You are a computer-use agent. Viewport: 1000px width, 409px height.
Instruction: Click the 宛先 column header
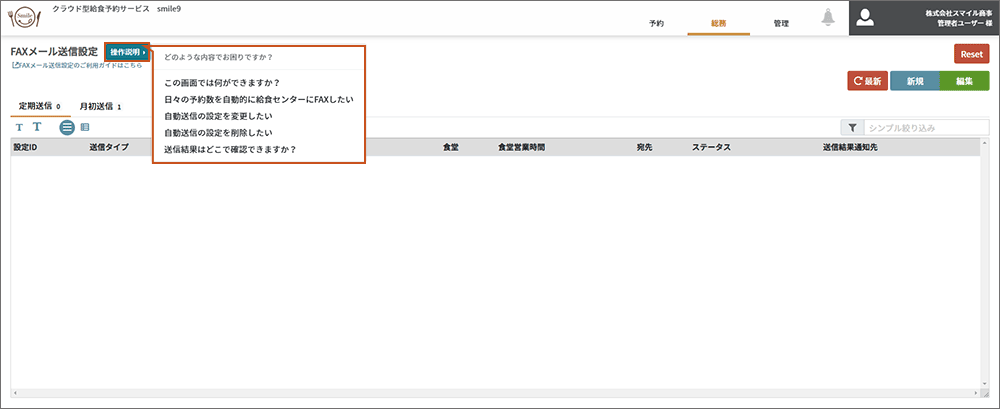click(x=644, y=147)
